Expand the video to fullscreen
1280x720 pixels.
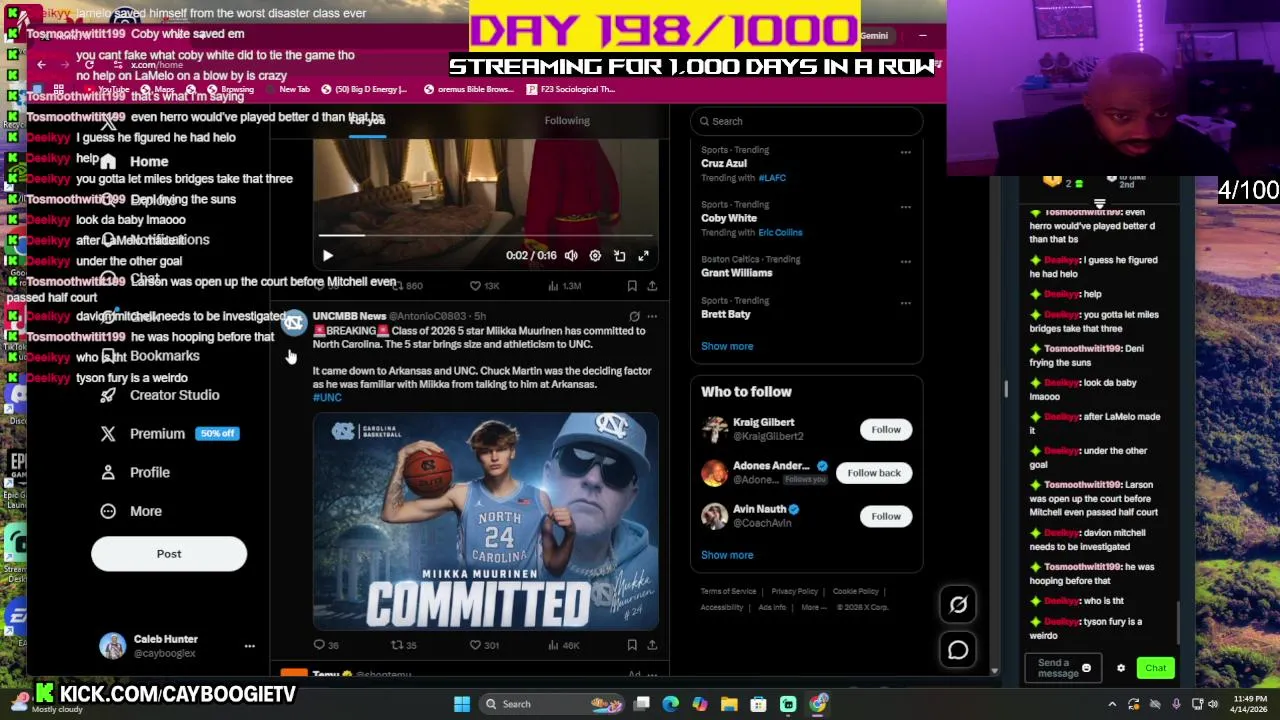pos(643,256)
